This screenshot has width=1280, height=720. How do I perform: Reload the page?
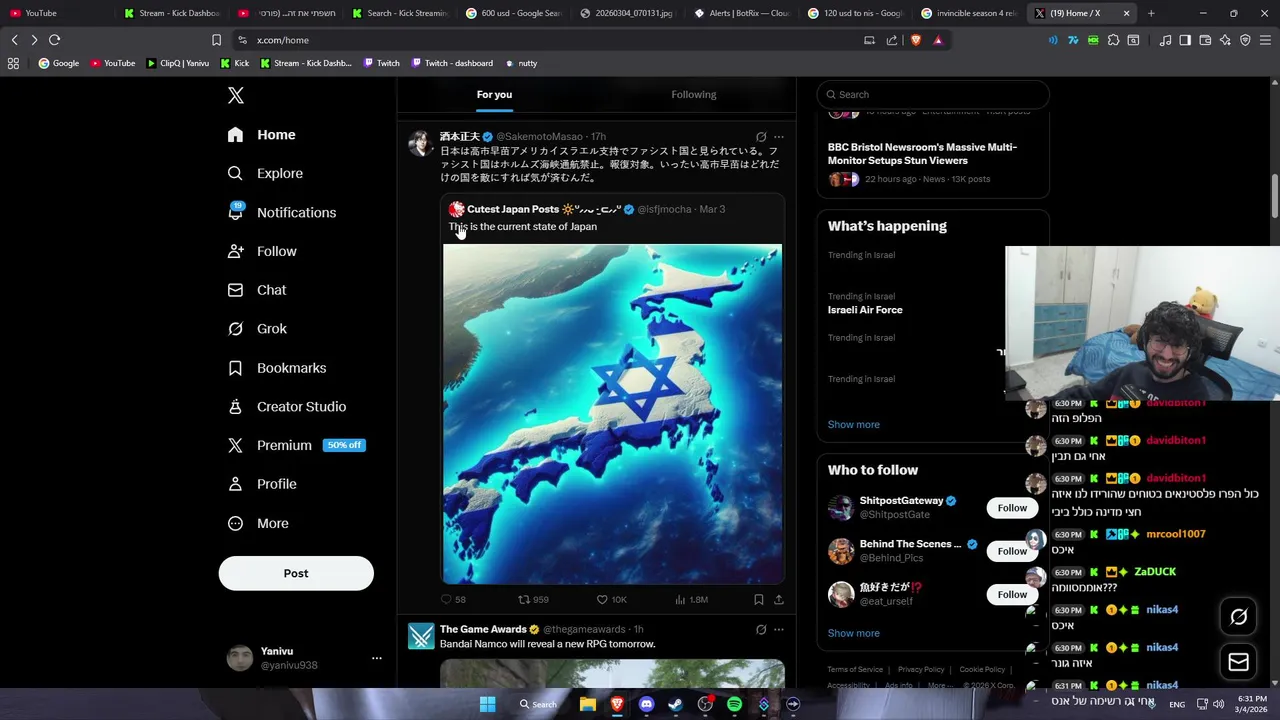click(x=54, y=40)
